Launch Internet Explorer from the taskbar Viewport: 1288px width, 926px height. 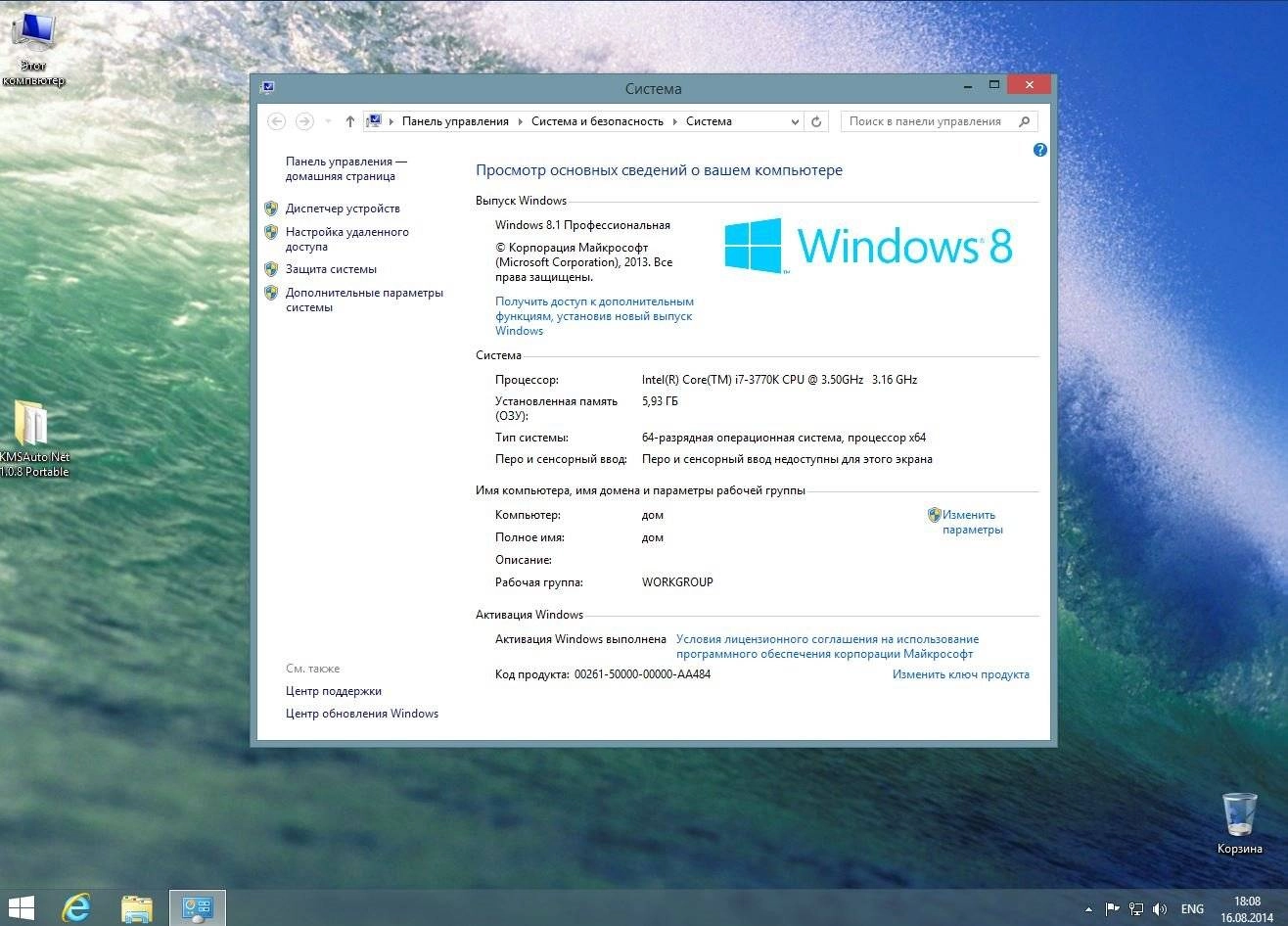[x=76, y=907]
